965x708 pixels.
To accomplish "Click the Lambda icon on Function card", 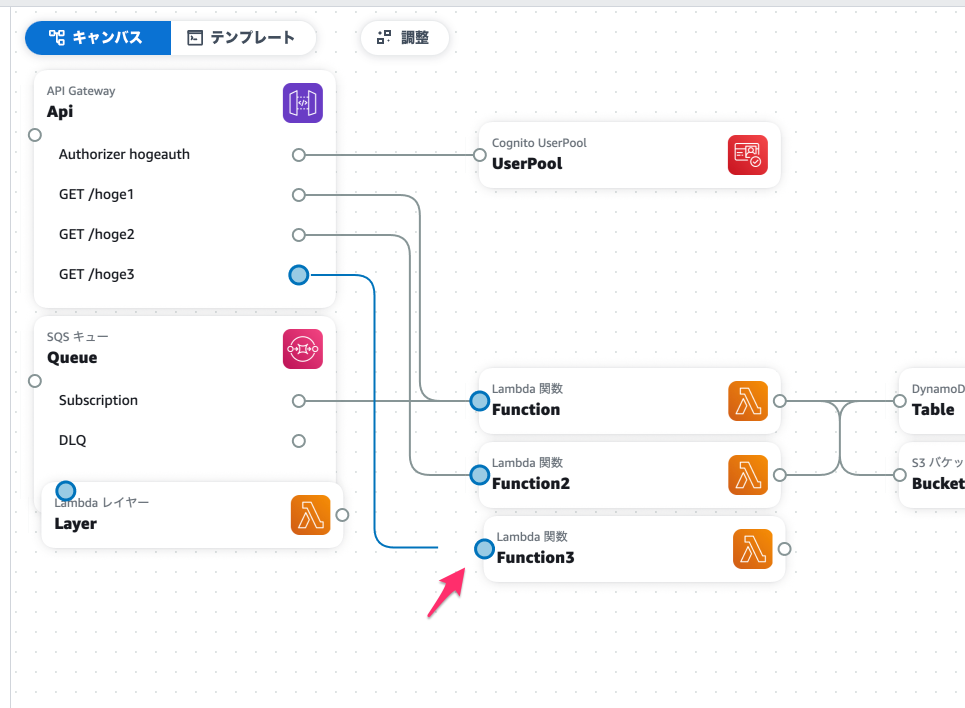I will click(748, 401).
